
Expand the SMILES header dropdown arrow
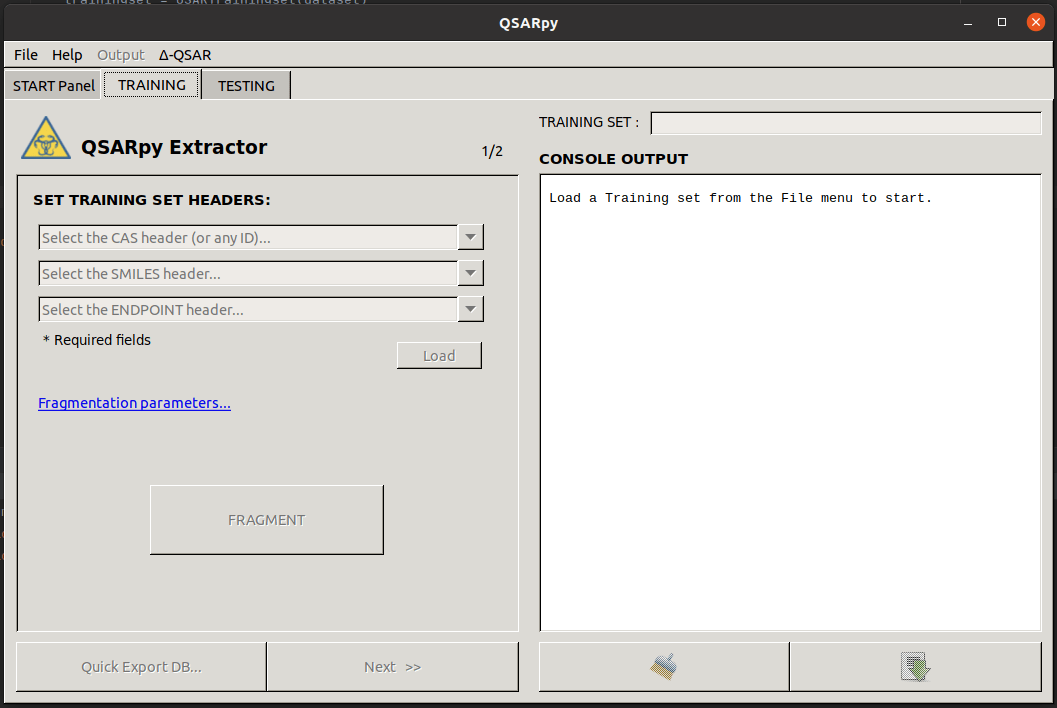click(x=471, y=273)
